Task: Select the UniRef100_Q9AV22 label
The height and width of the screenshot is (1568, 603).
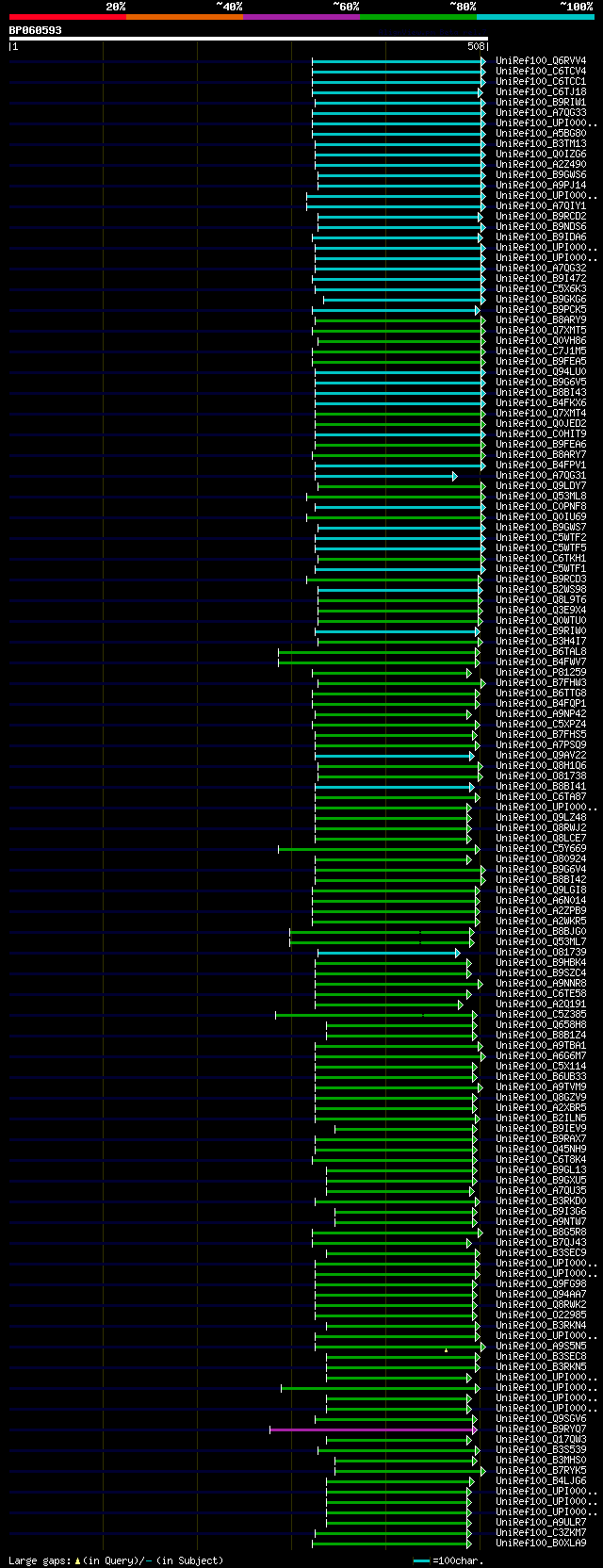Action: point(541,756)
